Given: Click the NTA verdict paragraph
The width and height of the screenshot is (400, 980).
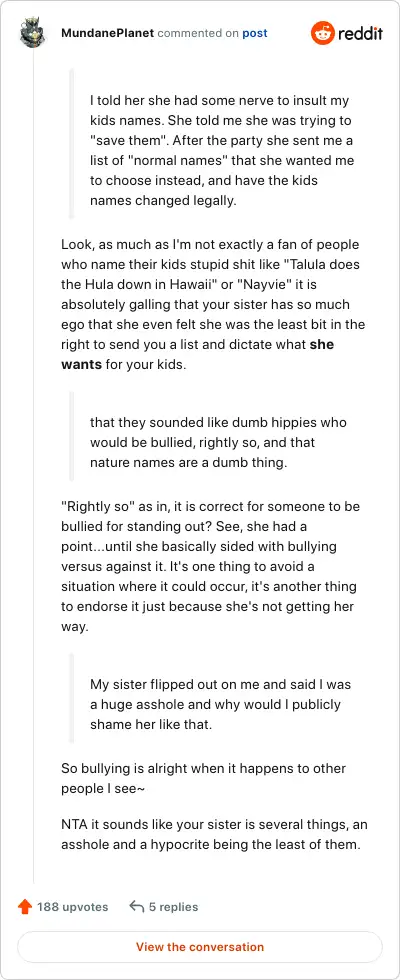Looking at the screenshot, I should click(211, 834).
